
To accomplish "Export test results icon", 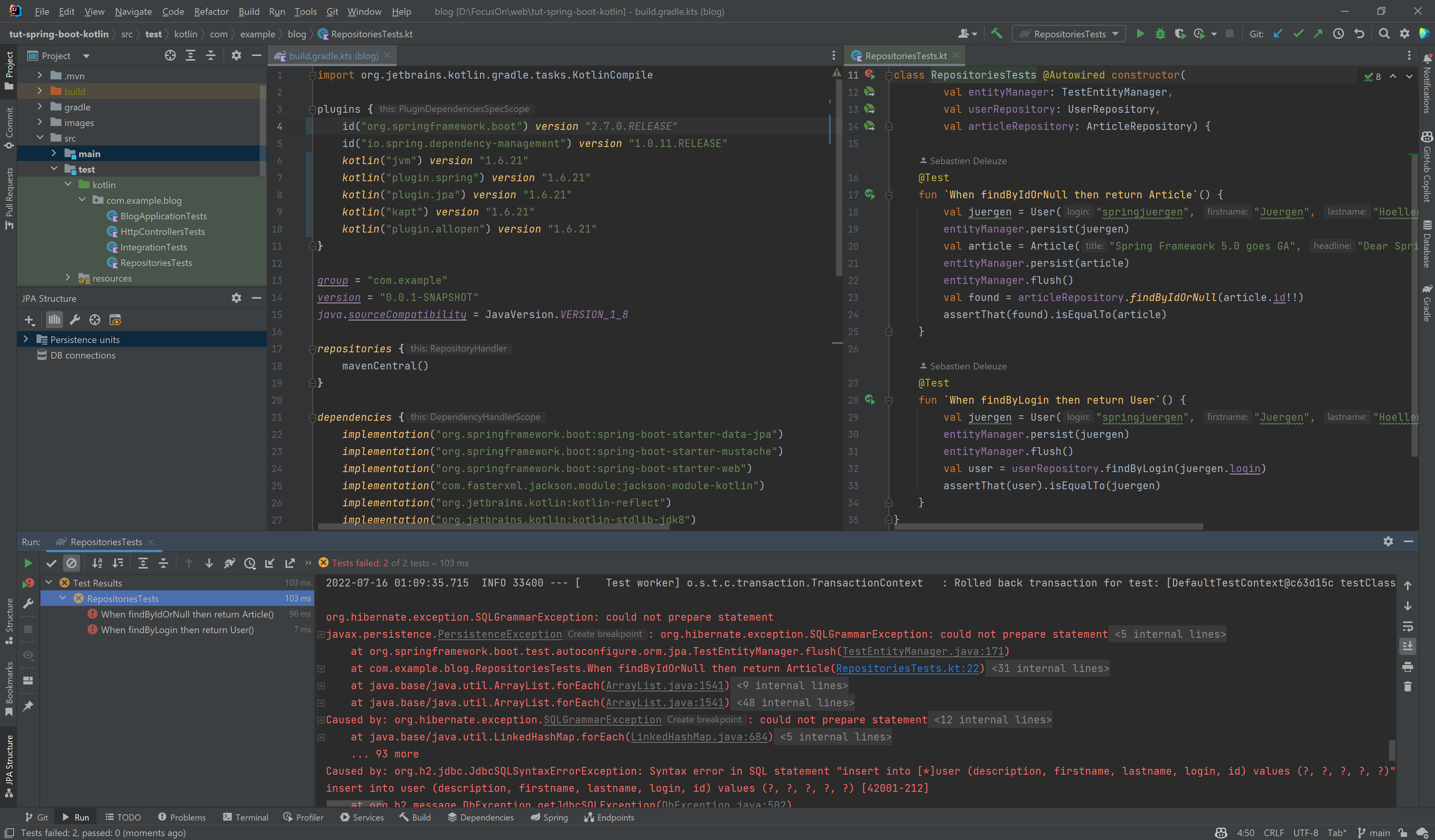I will pos(290,563).
